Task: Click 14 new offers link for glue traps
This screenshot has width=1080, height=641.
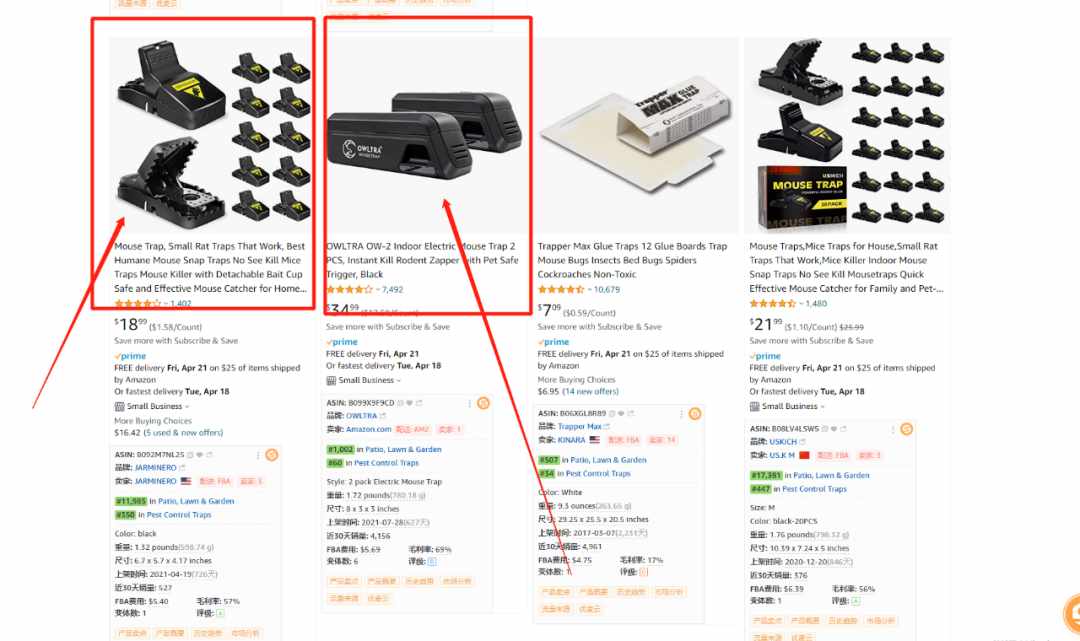Action: click(x=590, y=391)
